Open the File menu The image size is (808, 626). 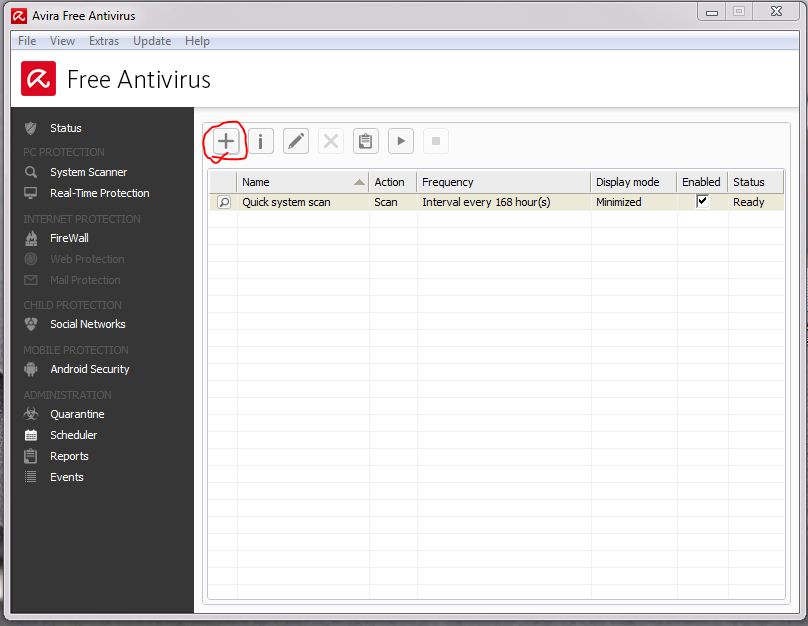tap(27, 41)
